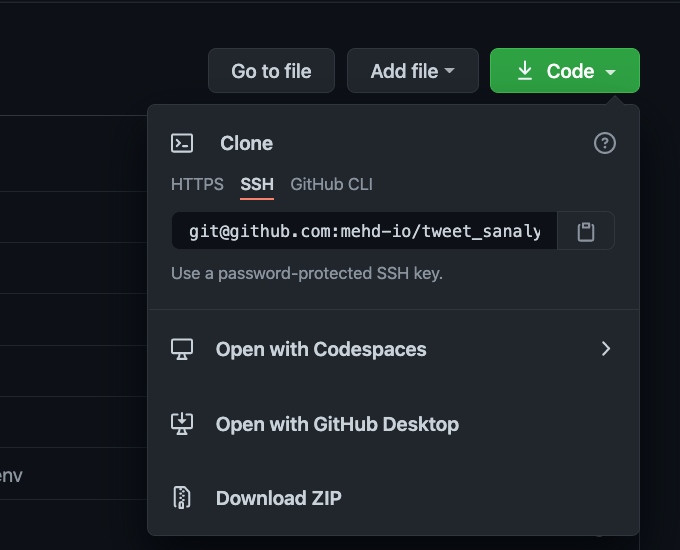Click the Go to file button
Image resolution: width=680 pixels, height=550 pixels.
click(271, 71)
